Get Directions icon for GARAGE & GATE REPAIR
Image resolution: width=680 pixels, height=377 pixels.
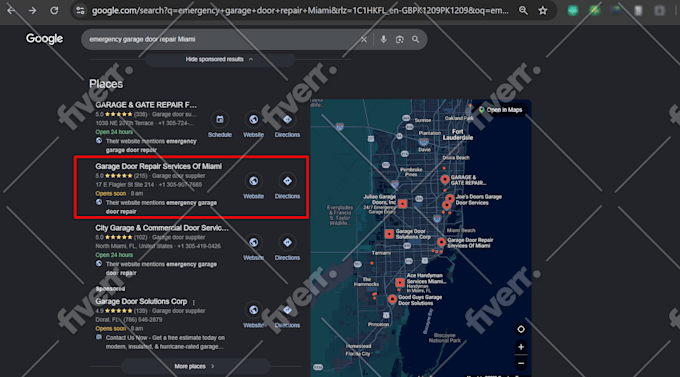coord(287,119)
